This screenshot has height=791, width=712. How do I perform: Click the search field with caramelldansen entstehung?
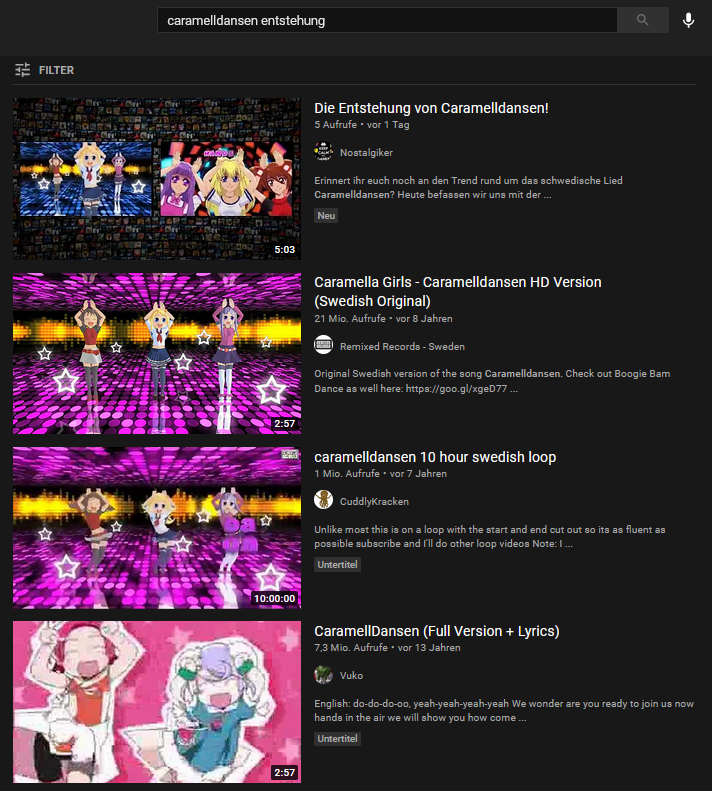coord(387,20)
